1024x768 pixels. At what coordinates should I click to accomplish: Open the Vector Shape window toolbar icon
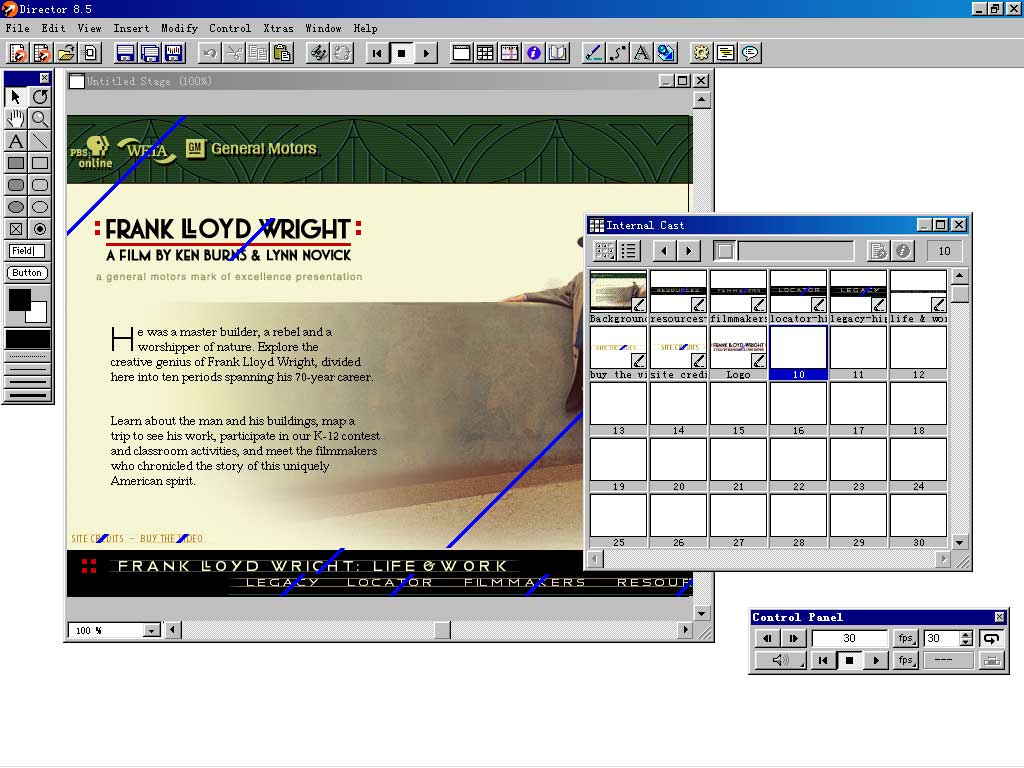(x=617, y=53)
